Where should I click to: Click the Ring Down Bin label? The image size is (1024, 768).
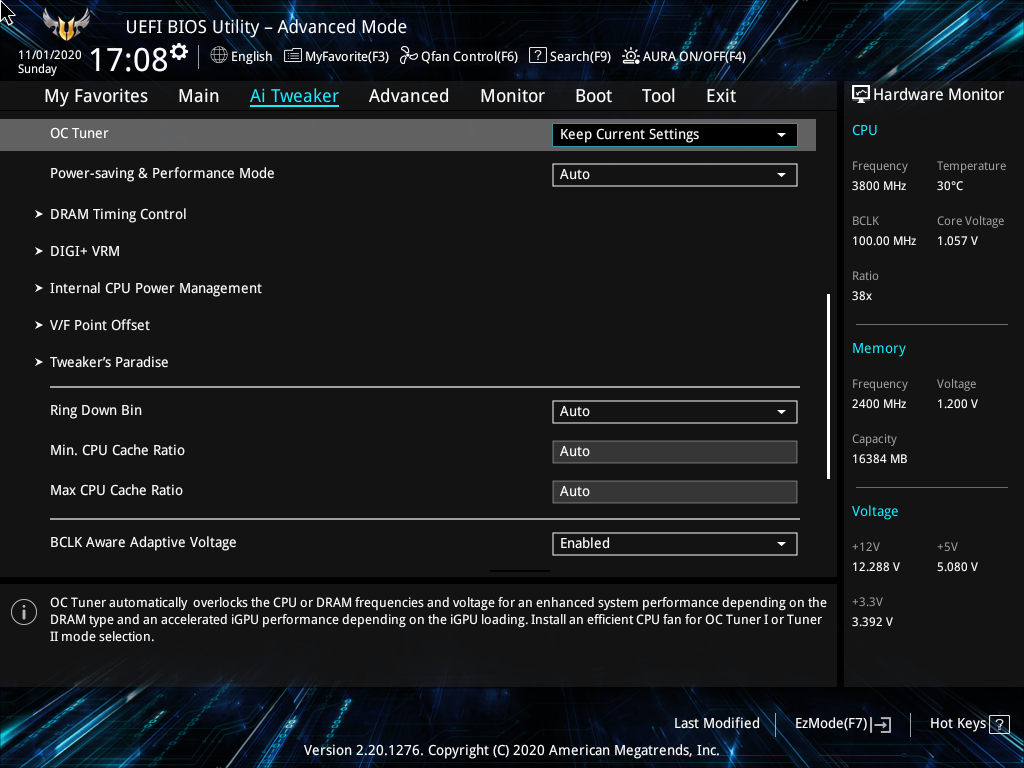pyautogui.click(x=96, y=411)
